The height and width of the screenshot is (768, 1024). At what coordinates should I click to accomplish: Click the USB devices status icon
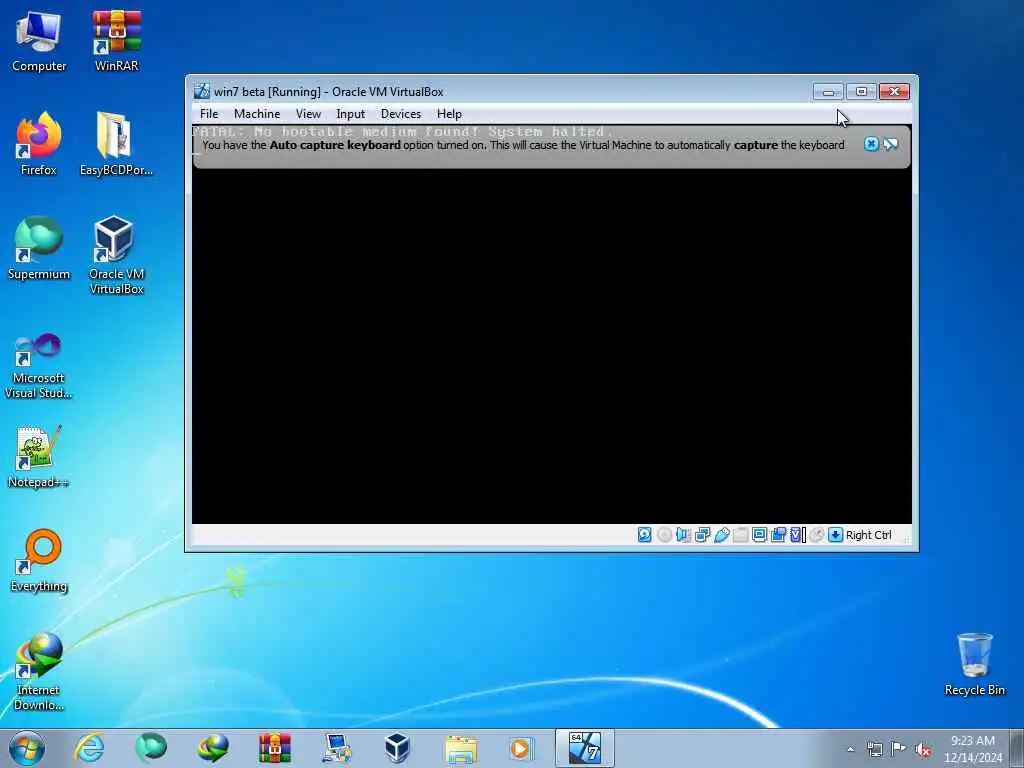tap(721, 535)
